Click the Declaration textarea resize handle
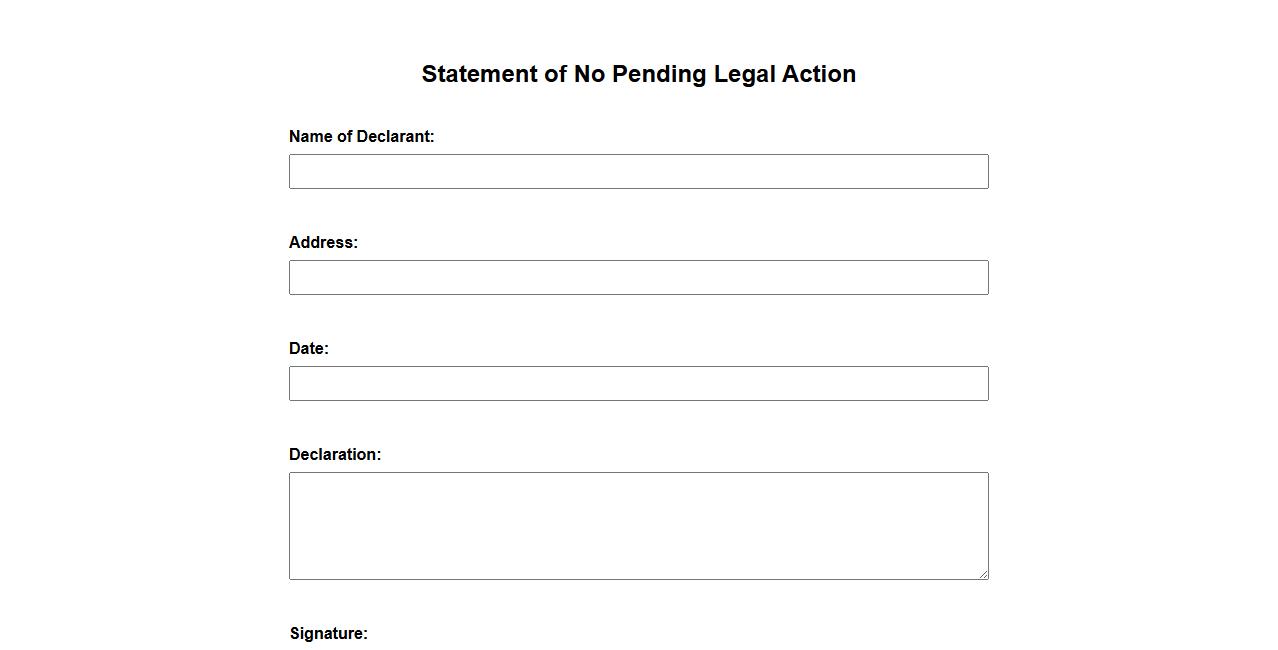Image resolution: width=1278 pixels, height=650 pixels. pyautogui.click(x=983, y=574)
